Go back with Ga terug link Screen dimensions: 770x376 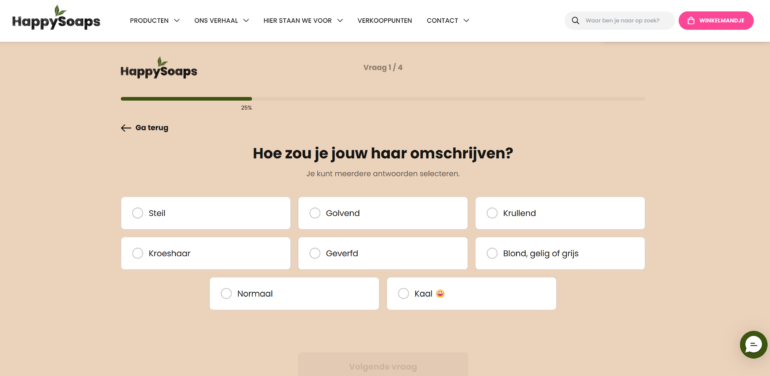tap(145, 128)
